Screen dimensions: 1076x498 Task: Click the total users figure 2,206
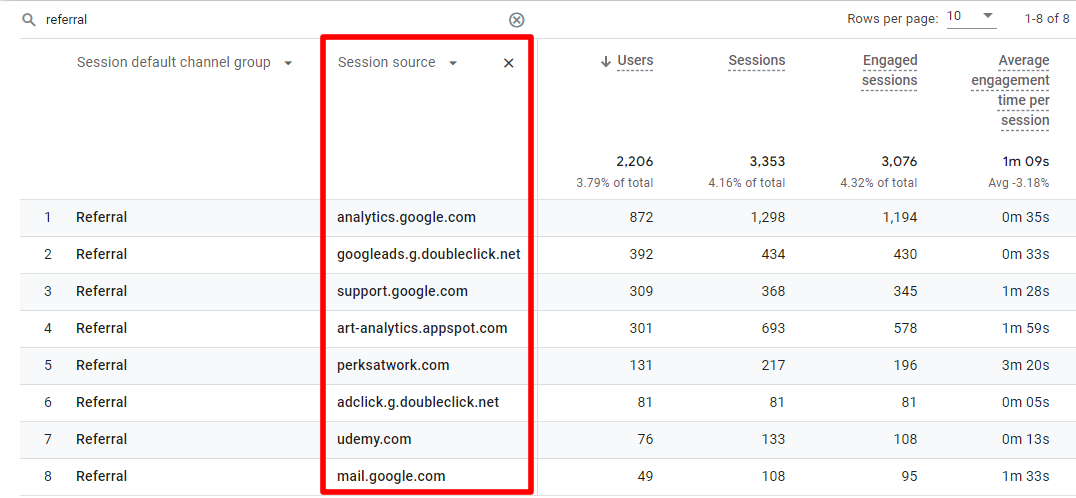(x=635, y=163)
